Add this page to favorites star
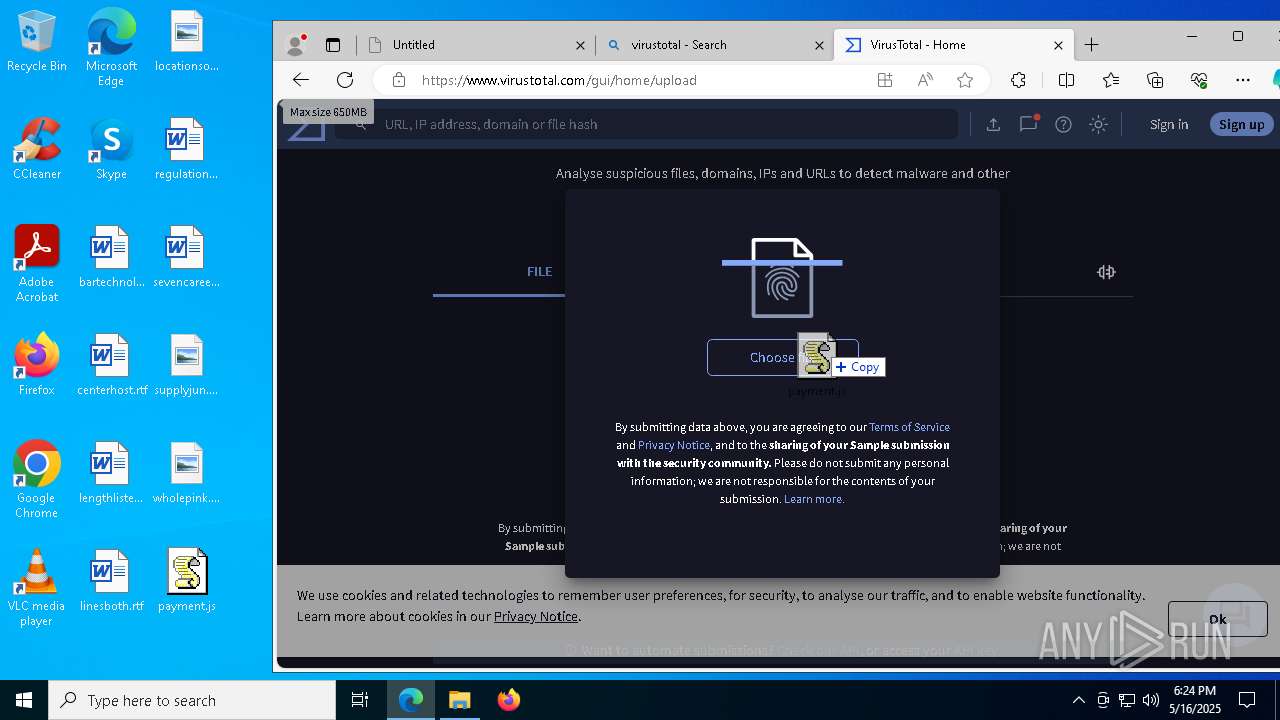The image size is (1280, 720). [965, 80]
